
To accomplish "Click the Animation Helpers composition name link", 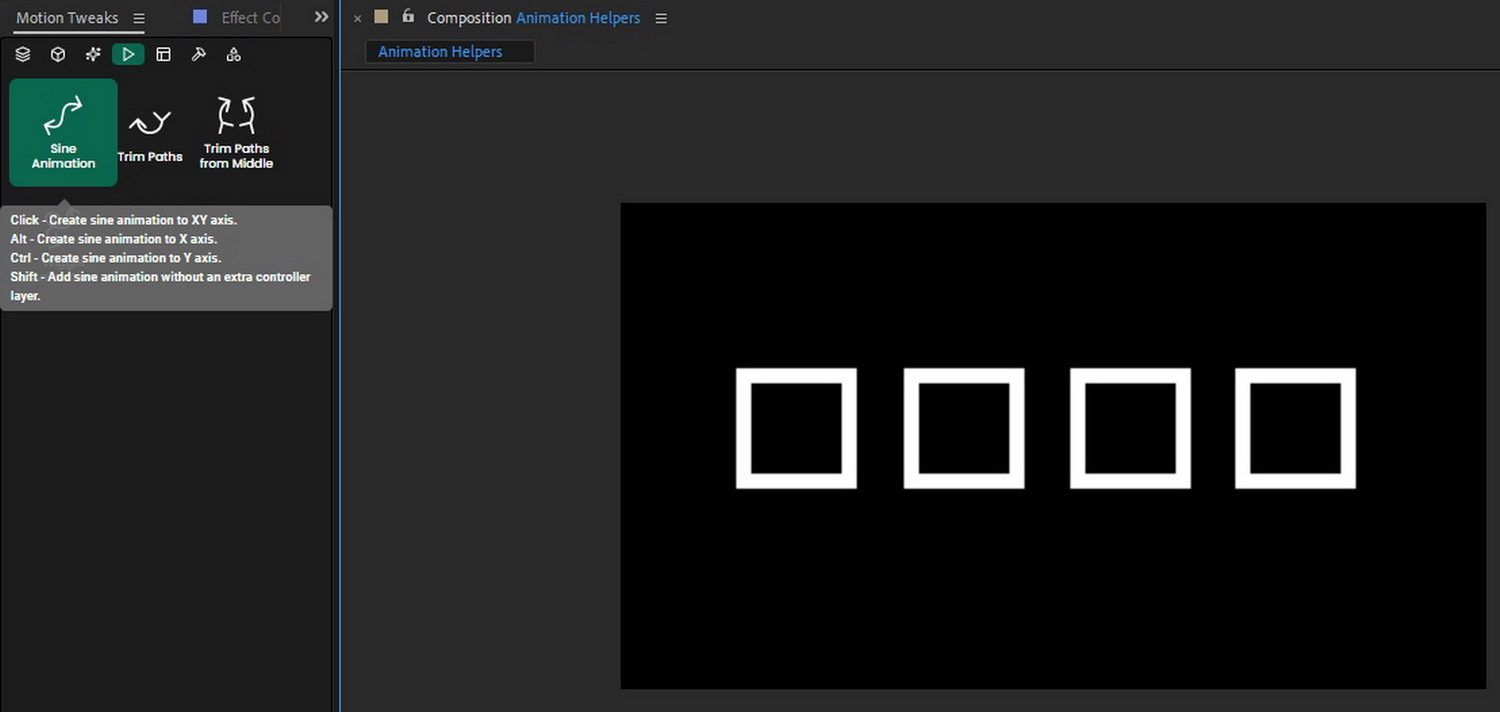I will 578,17.
